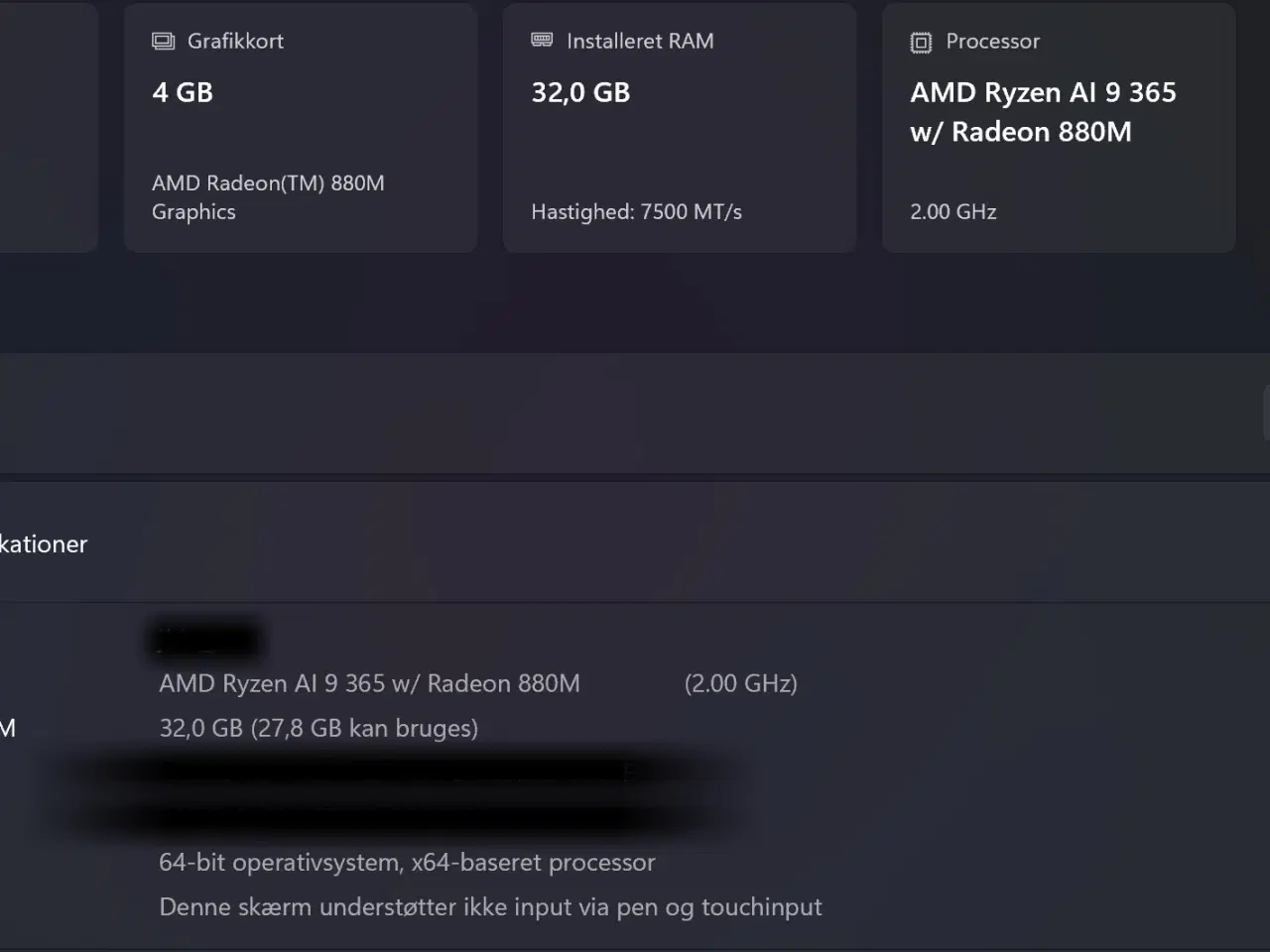Open the Installeret RAM details card
The width and height of the screenshot is (1270, 952).
679,127
